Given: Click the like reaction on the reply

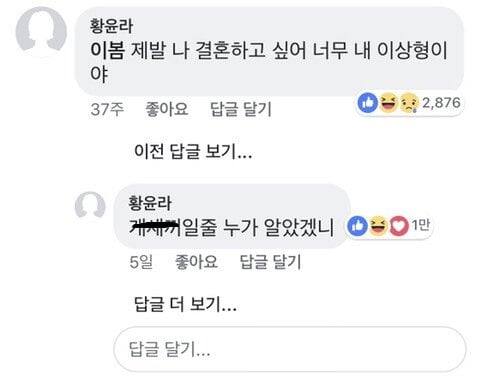Looking at the screenshot, I should 357,226.
